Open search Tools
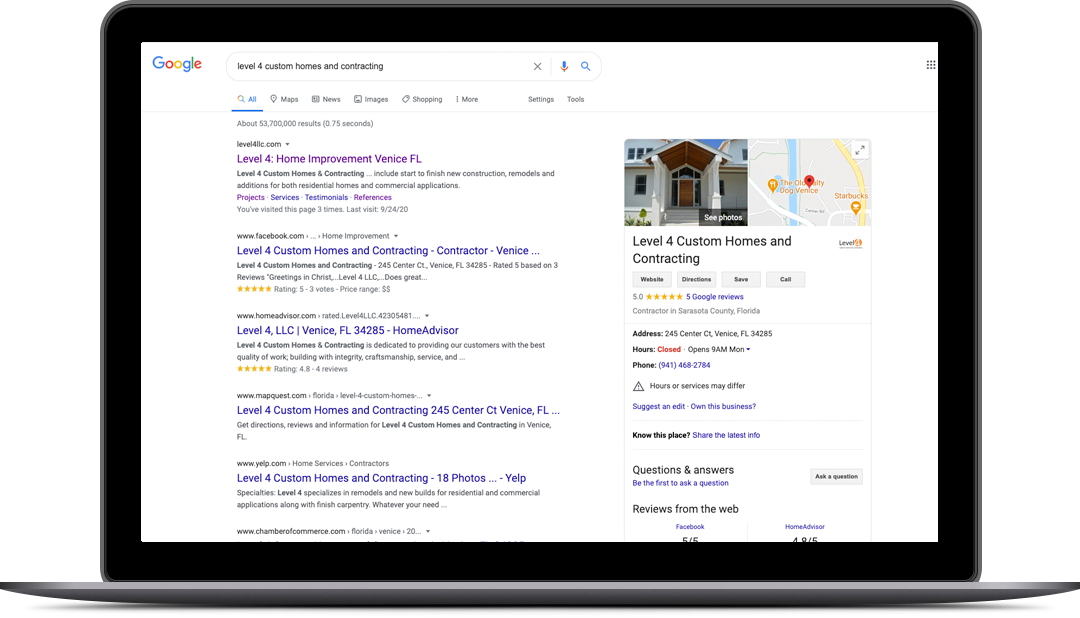 tap(575, 99)
